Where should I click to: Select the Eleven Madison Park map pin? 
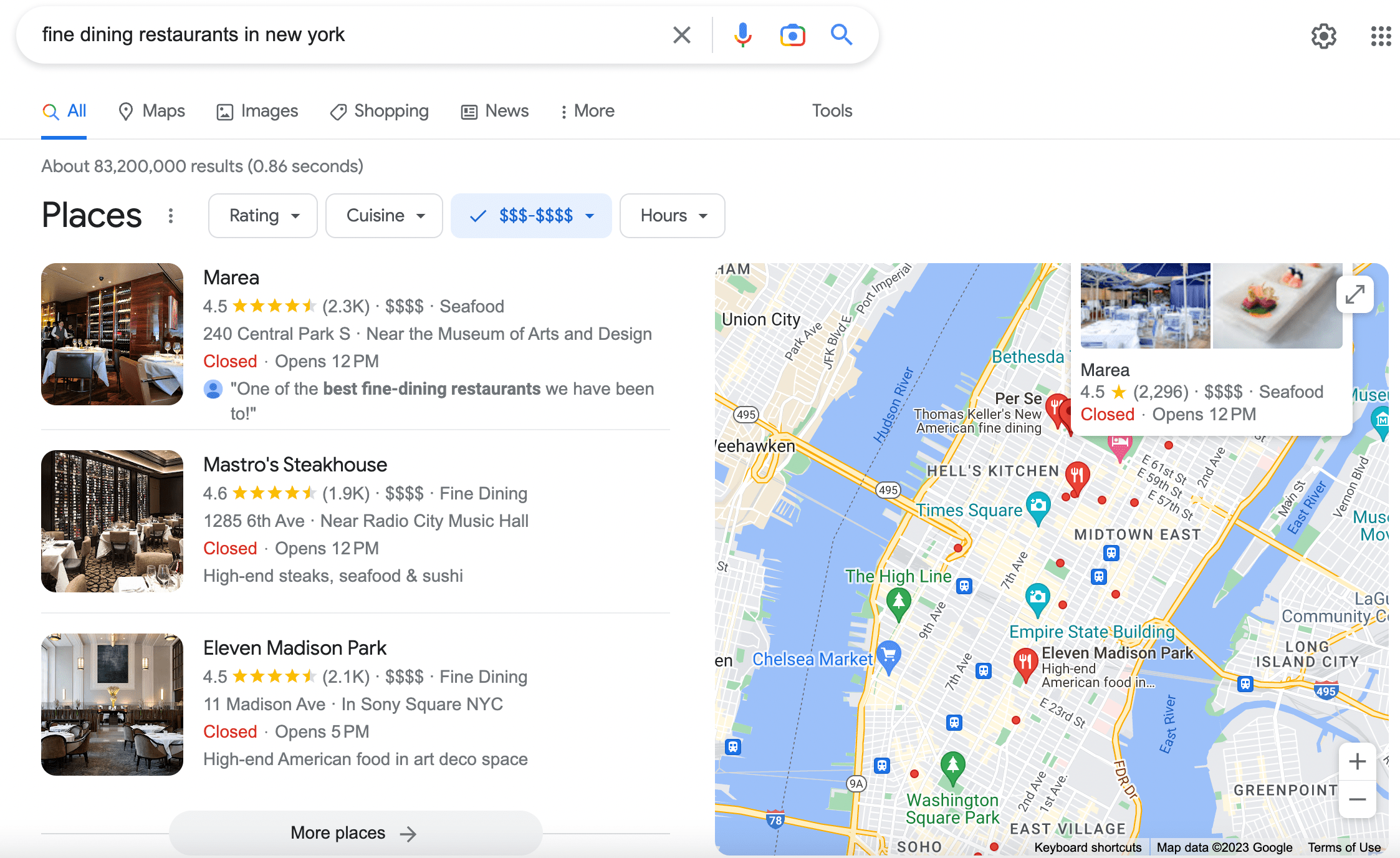pyautogui.click(x=1025, y=664)
